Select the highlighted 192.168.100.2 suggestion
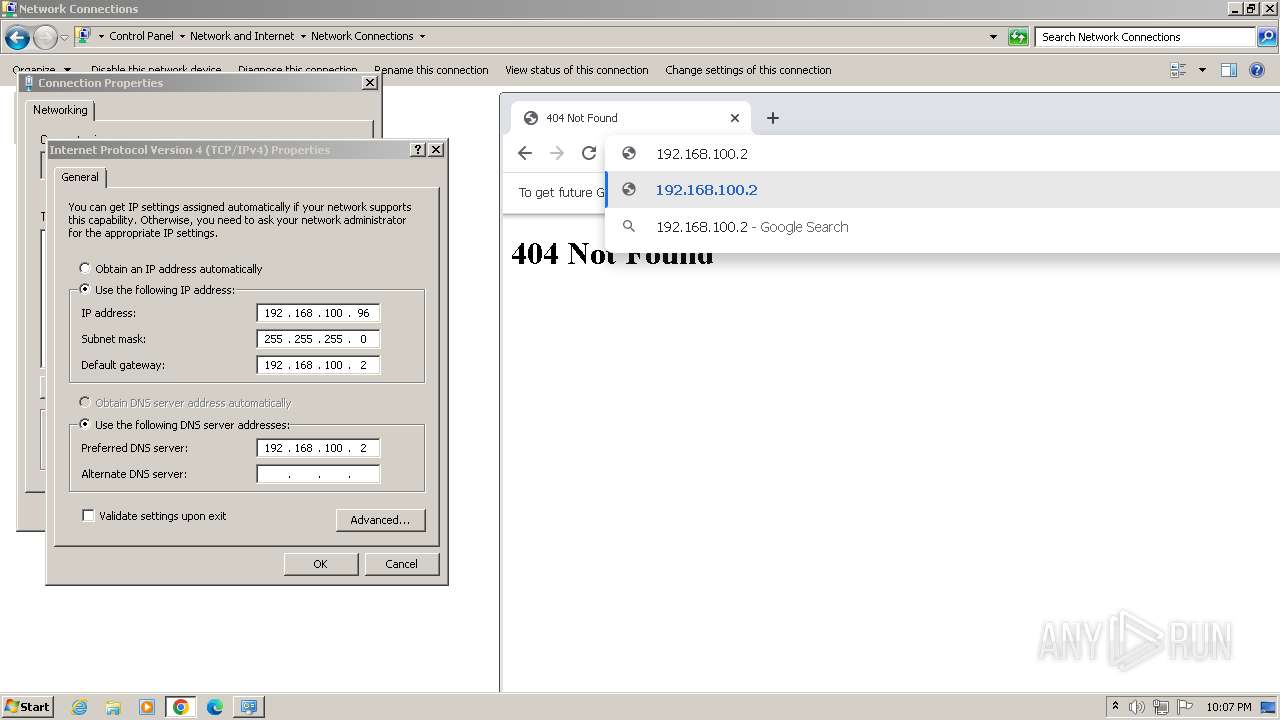 point(942,190)
